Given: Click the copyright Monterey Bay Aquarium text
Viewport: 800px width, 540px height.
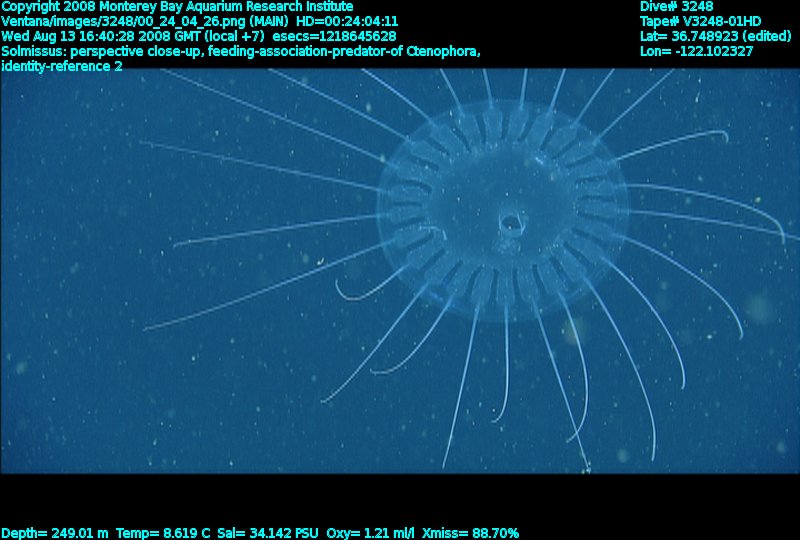Looking at the screenshot, I should [177, 6].
